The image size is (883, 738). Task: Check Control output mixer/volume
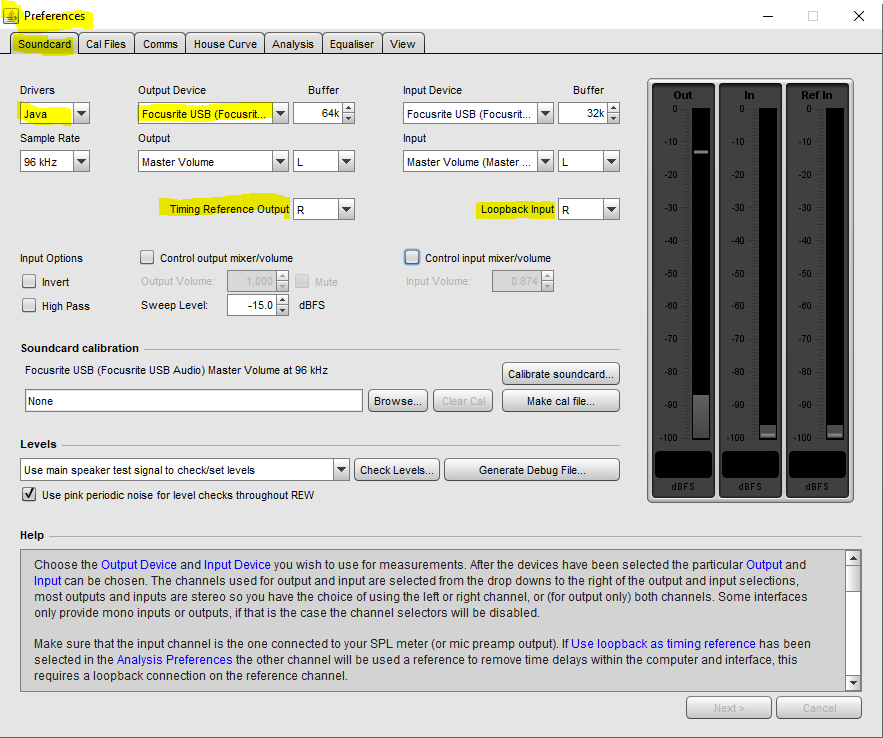coord(147,257)
